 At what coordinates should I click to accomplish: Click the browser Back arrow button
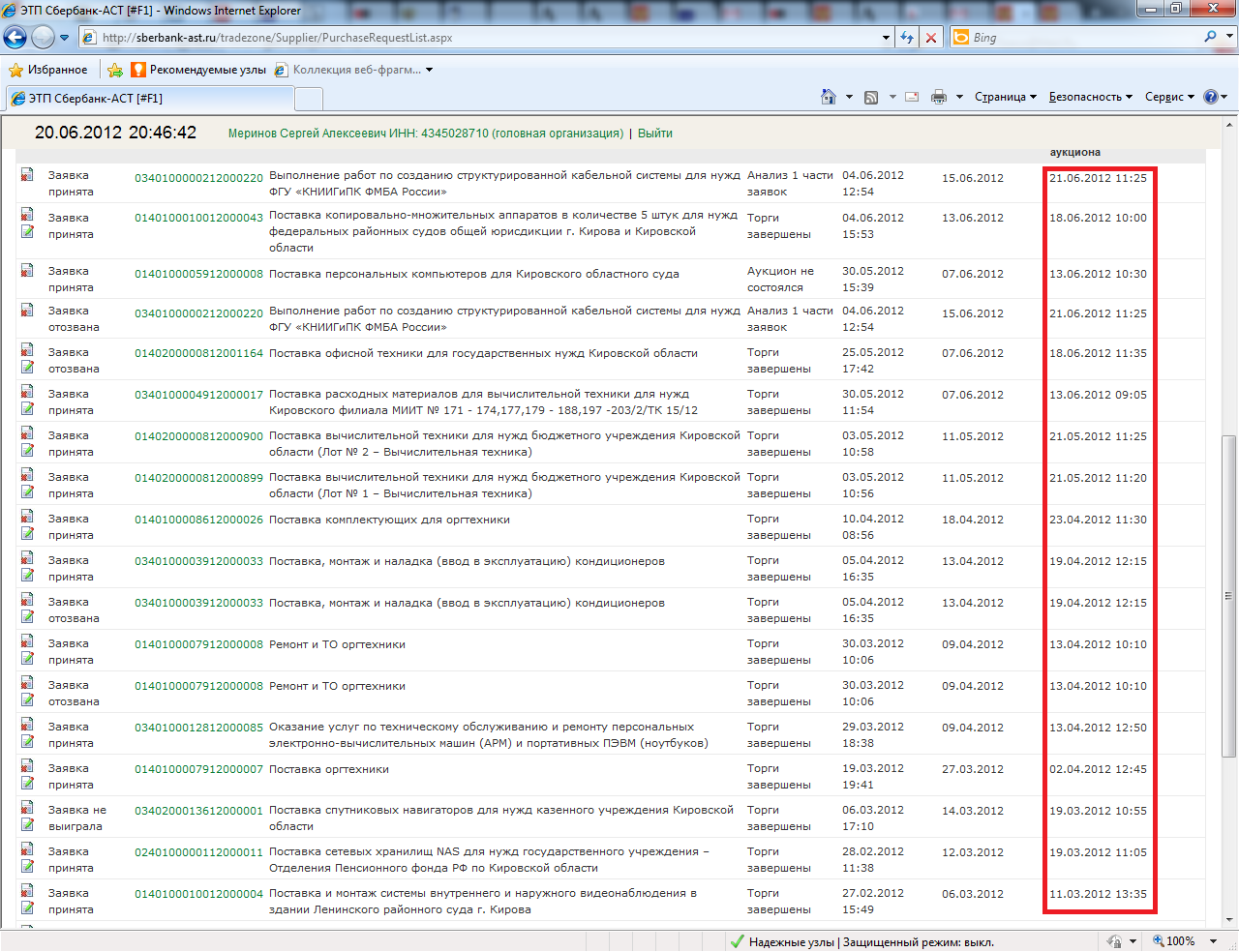coord(15,38)
